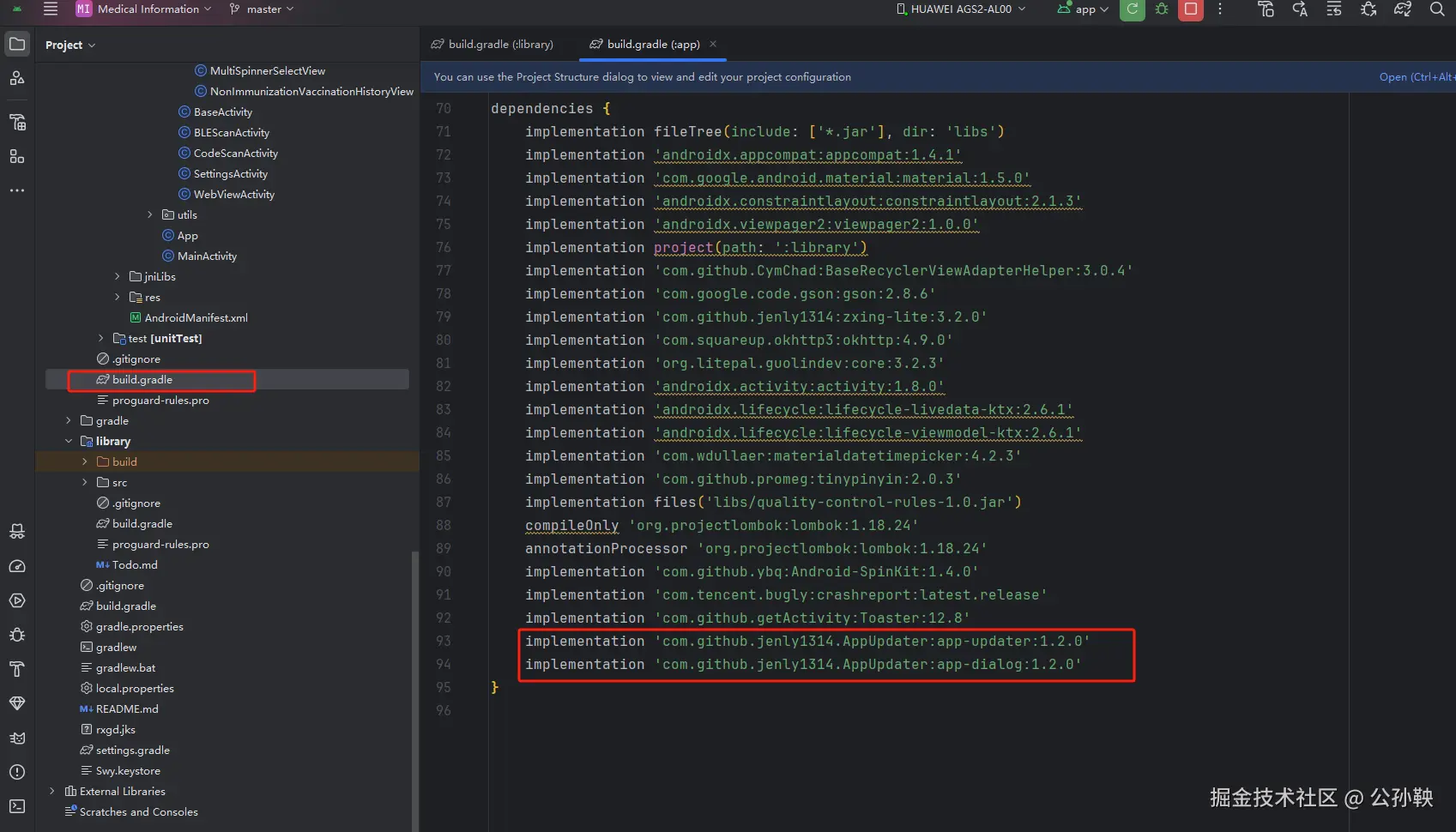1456x832 pixels.
Task: Rerun the app with the green button
Action: pyautogui.click(x=1132, y=9)
